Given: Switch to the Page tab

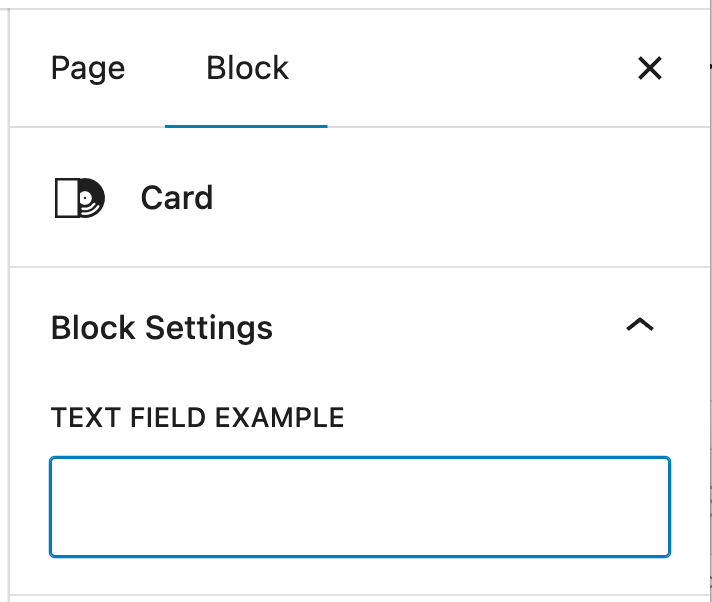Looking at the screenshot, I should pyautogui.click(x=88, y=69).
